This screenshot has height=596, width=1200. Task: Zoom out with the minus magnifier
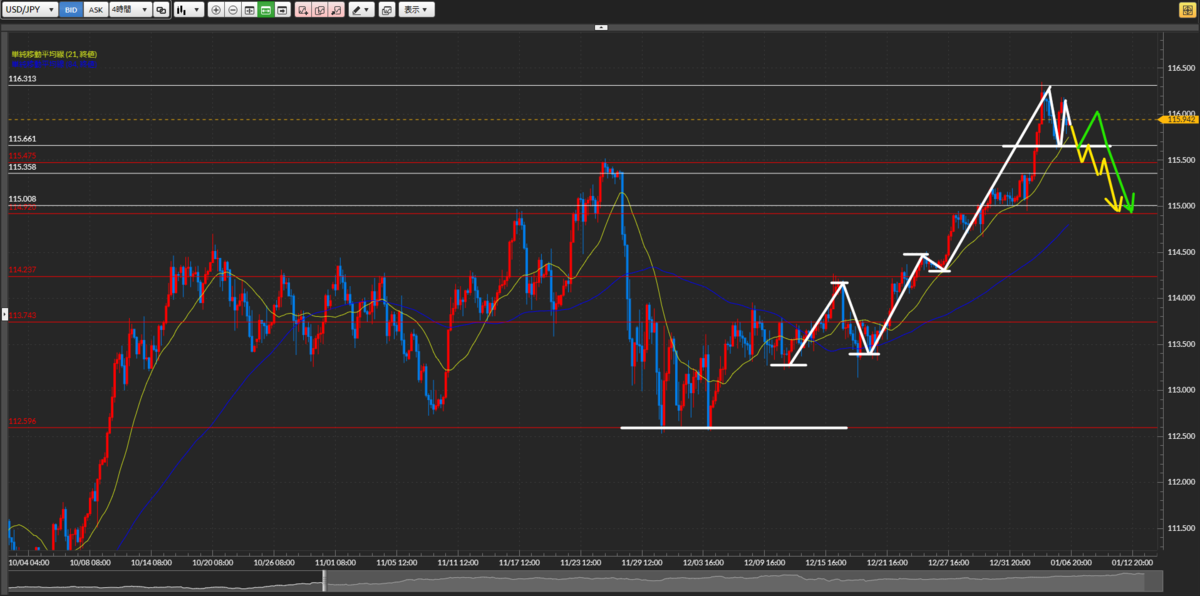click(233, 9)
